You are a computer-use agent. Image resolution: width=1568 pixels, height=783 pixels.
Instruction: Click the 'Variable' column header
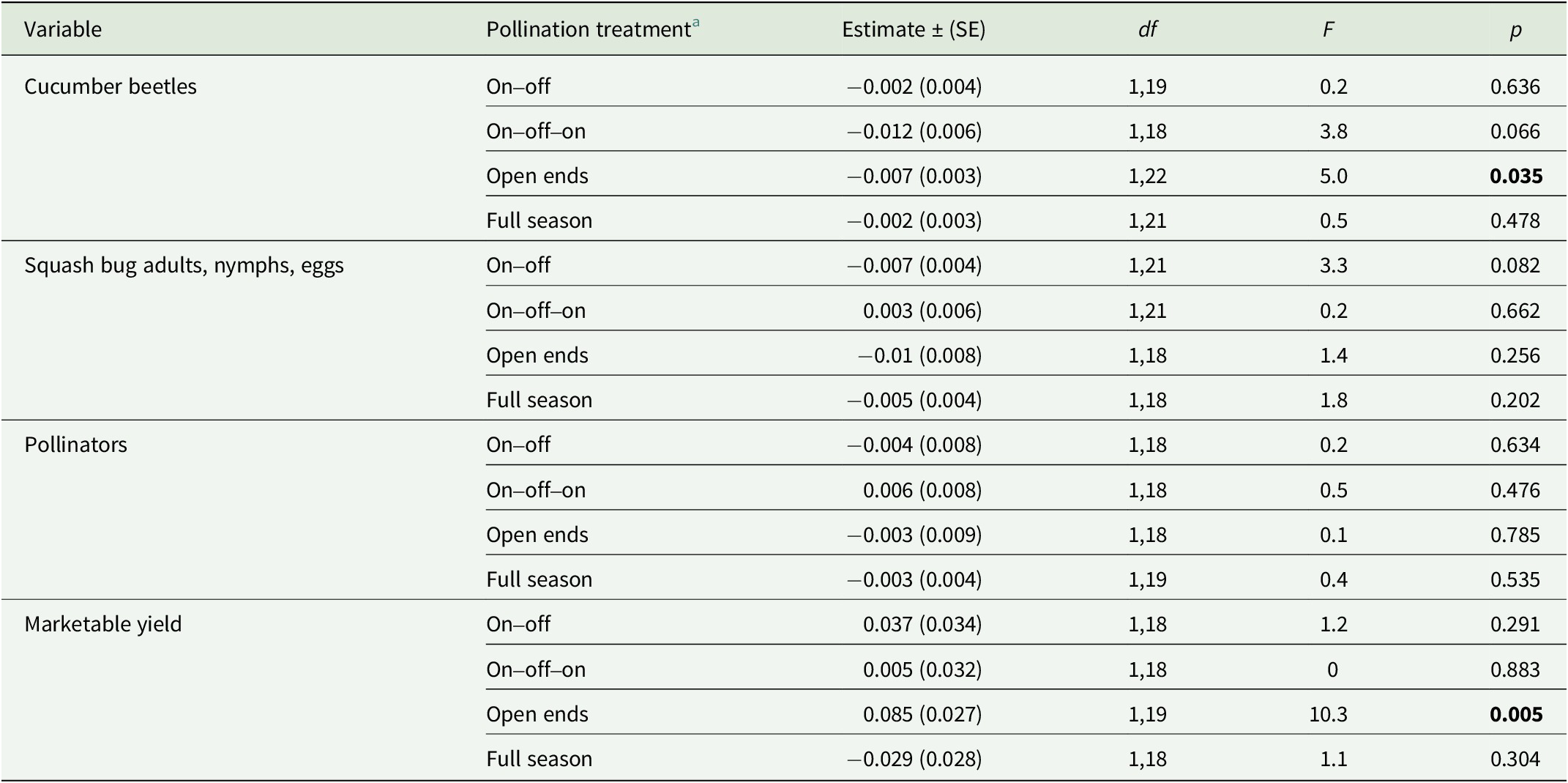pyautogui.click(x=63, y=29)
